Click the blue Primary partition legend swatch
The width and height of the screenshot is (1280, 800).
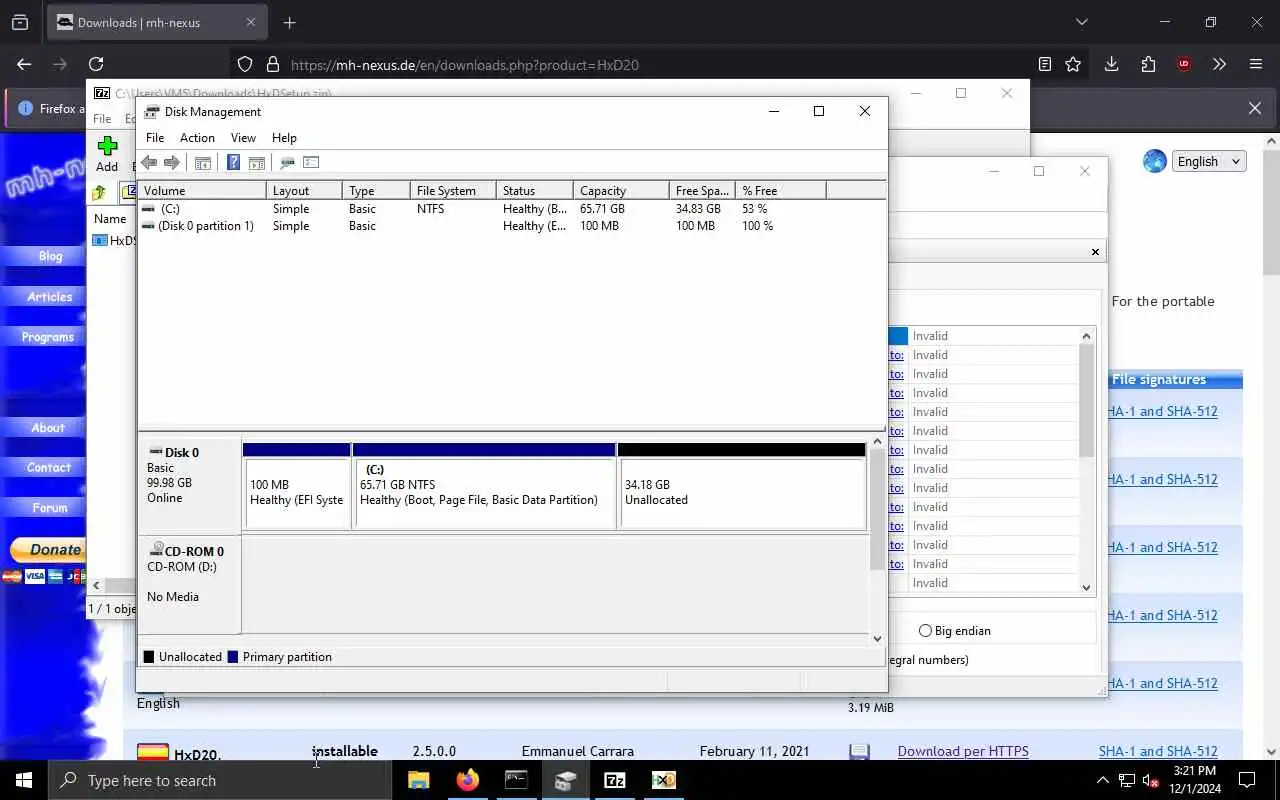pyautogui.click(x=233, y=657)
